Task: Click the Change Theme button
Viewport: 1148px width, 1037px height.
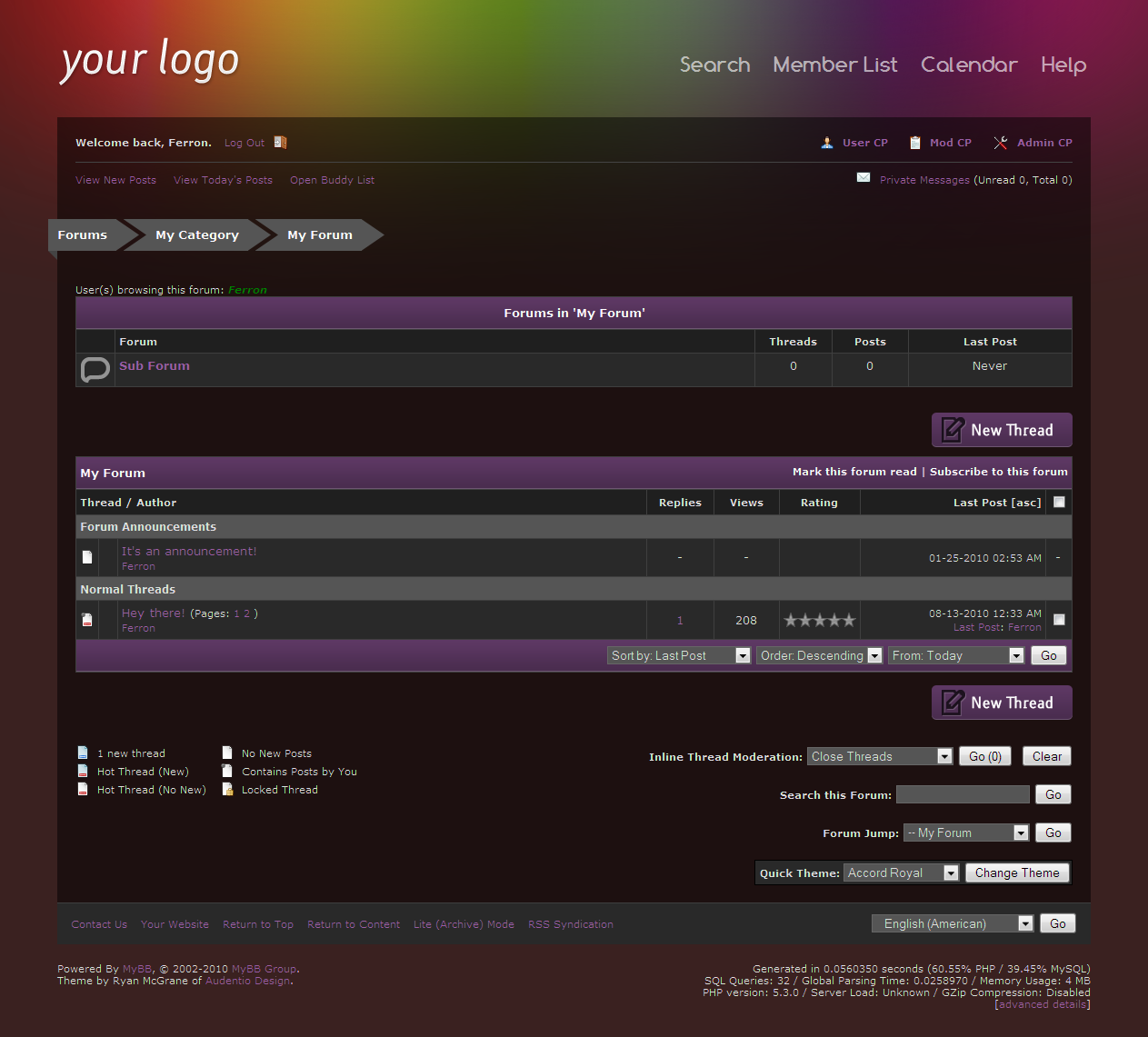Action: click(1017, 872)
